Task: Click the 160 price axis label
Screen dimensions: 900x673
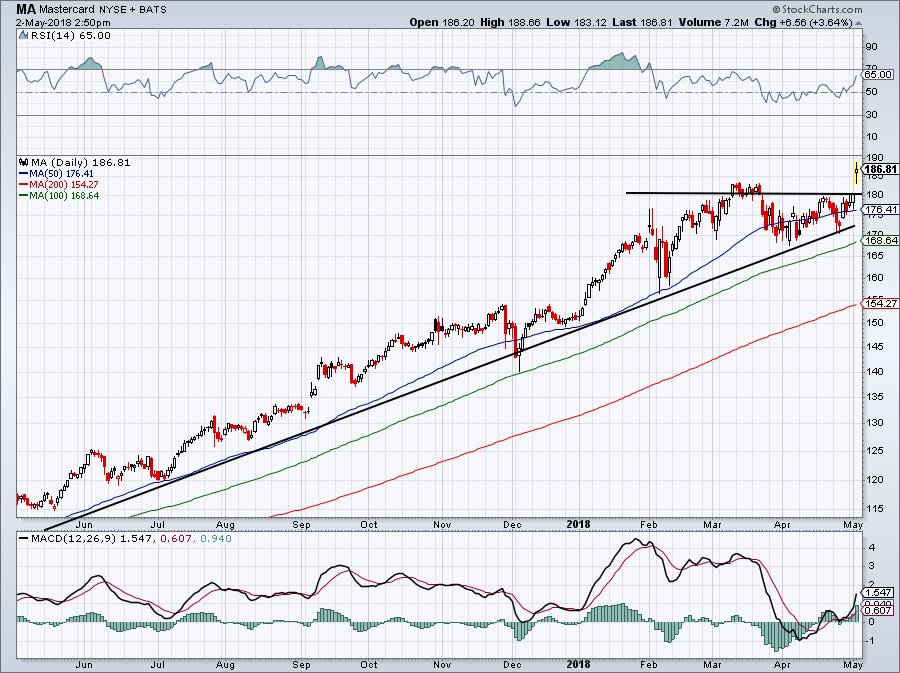Action: (875, 278)
